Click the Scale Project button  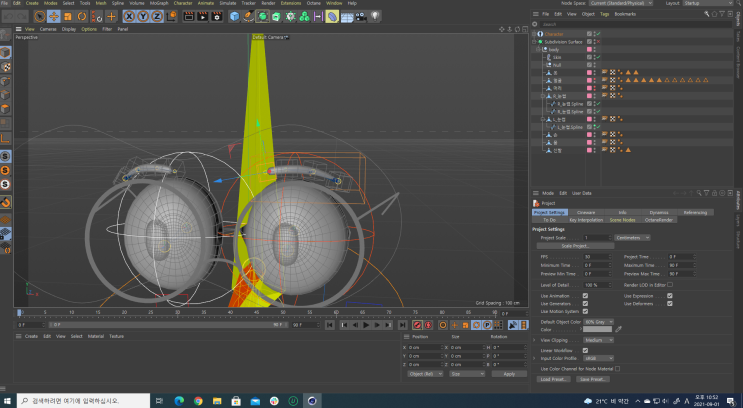(x=575, y=246)
